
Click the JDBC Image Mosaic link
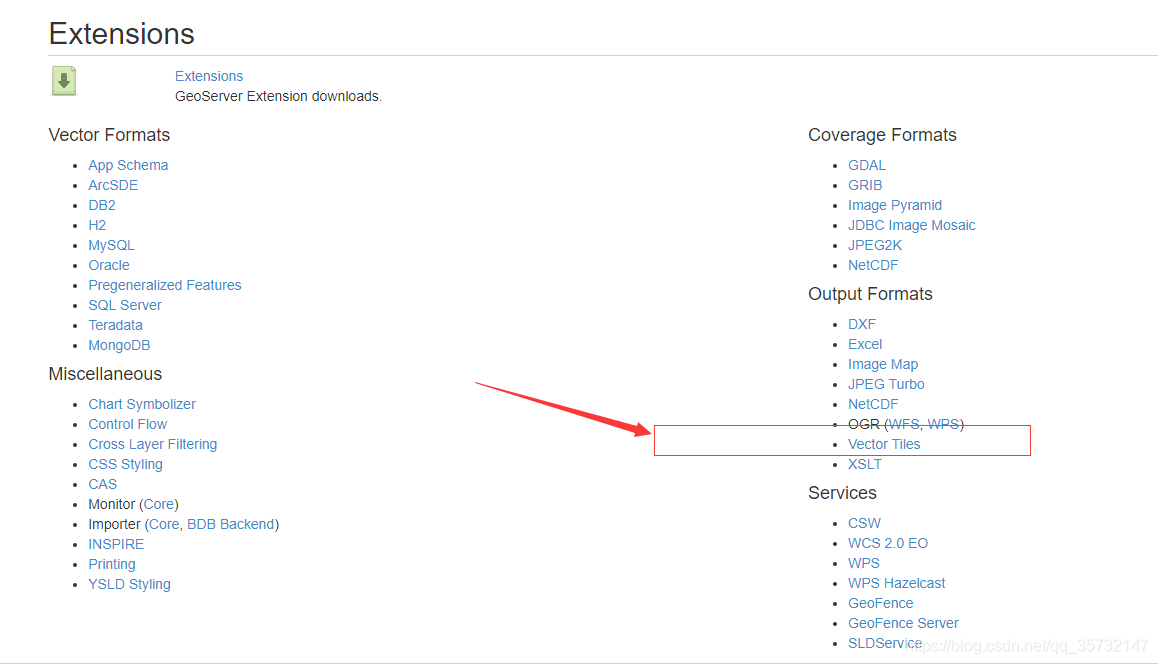911,225
